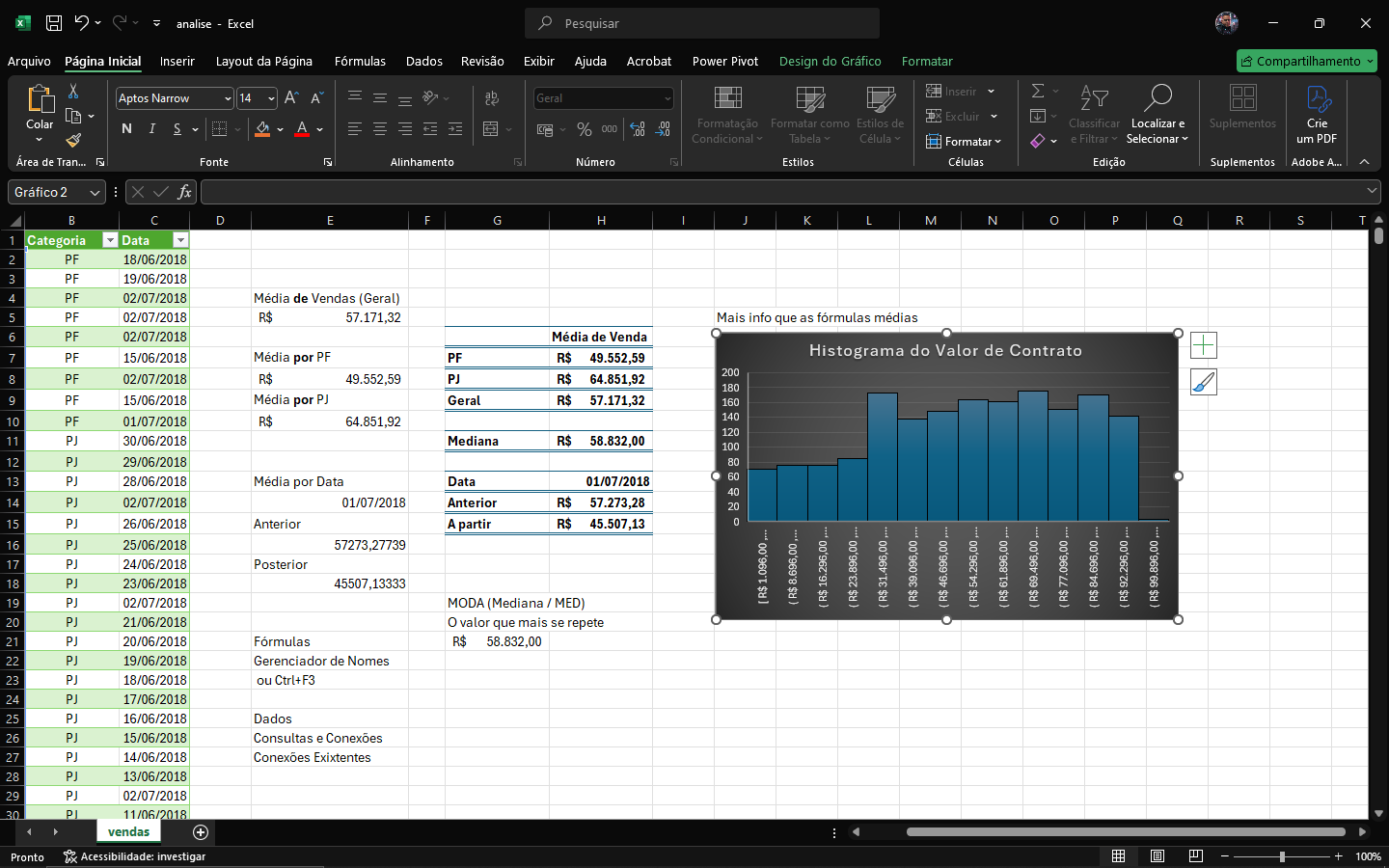Toggle top align in Alinhamento group
The height and width of the screenshot is (868, 1389).
355,98
